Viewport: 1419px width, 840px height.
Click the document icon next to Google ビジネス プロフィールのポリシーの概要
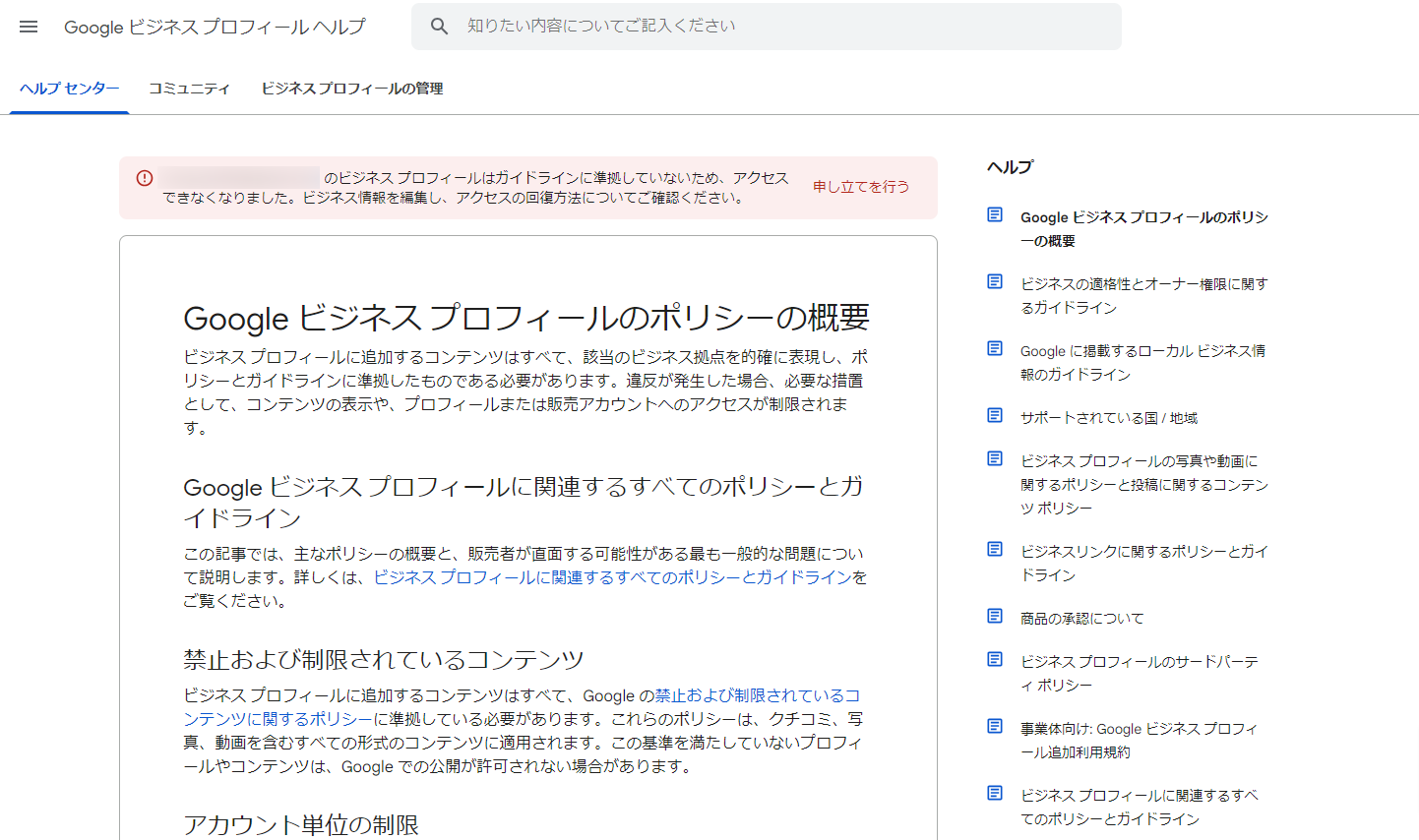(x=994, y=214)
